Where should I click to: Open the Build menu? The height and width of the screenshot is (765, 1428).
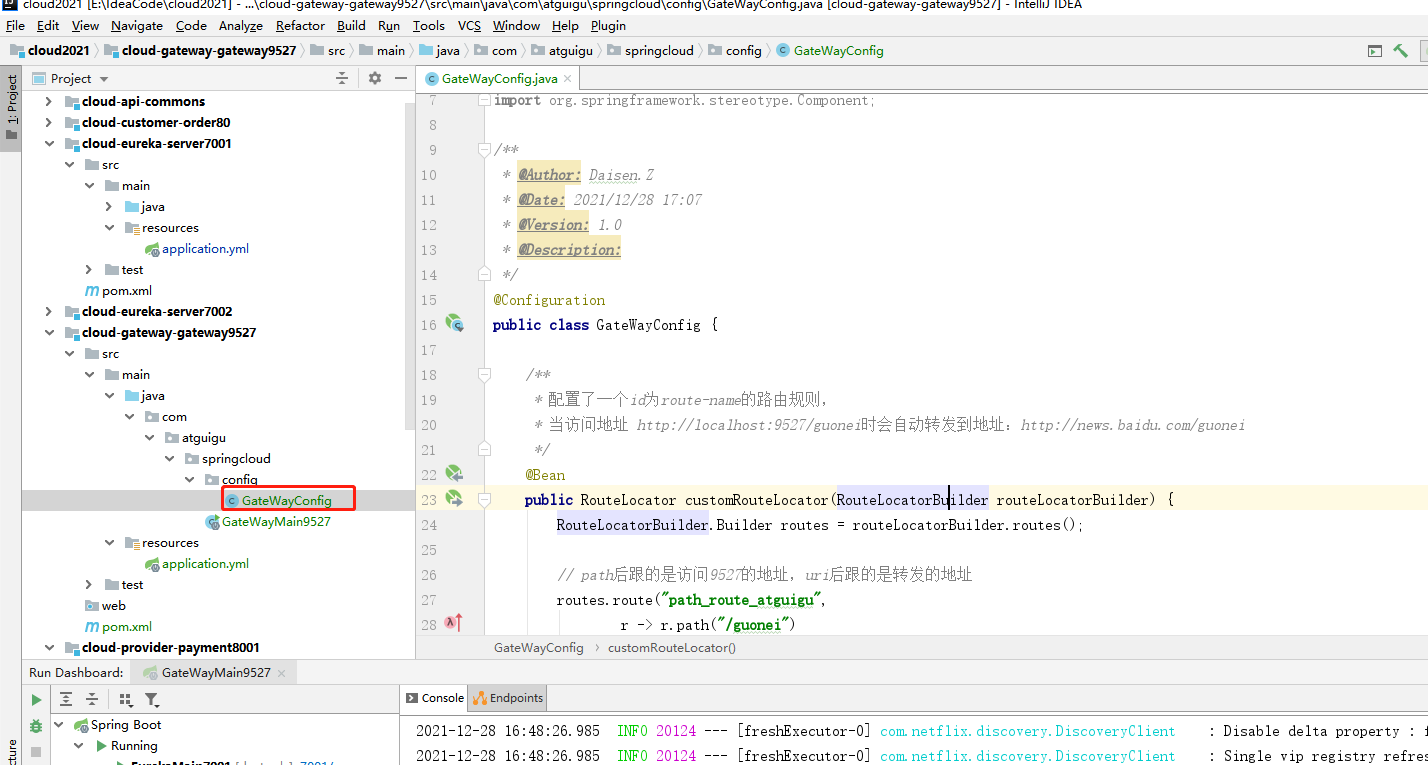351,25
